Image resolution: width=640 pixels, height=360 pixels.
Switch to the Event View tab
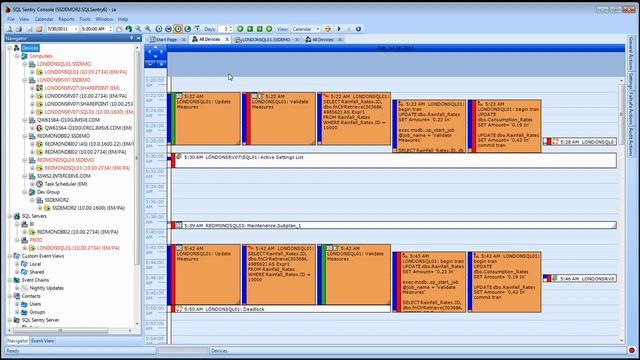pos(42,341)
